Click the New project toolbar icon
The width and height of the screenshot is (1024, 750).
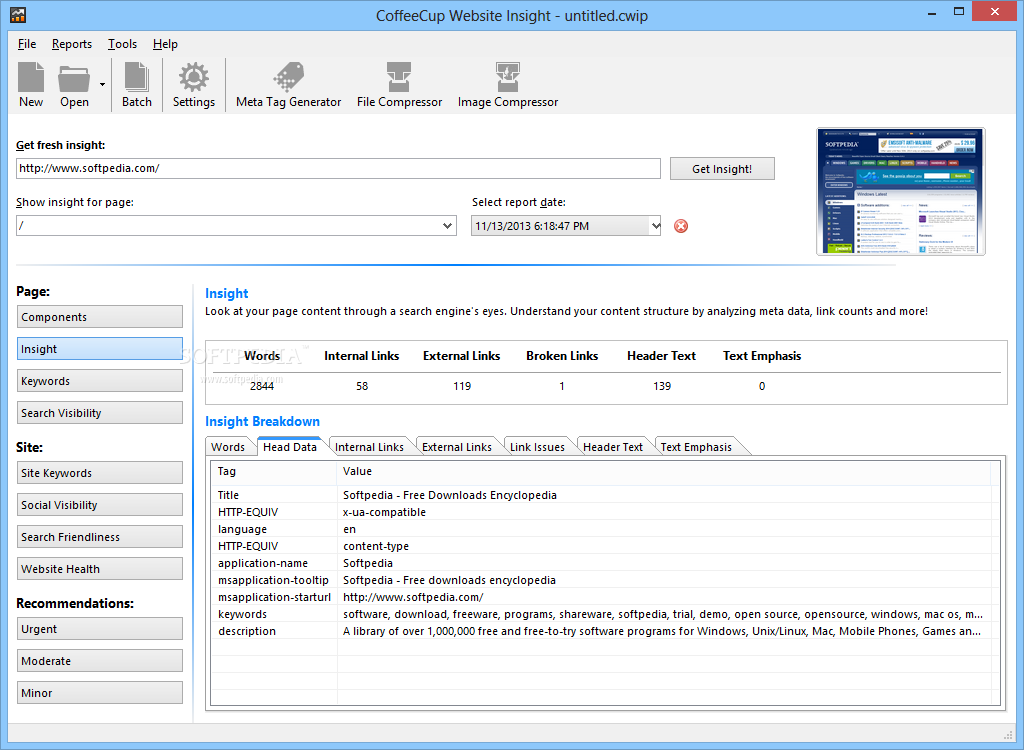click(31, 84)
